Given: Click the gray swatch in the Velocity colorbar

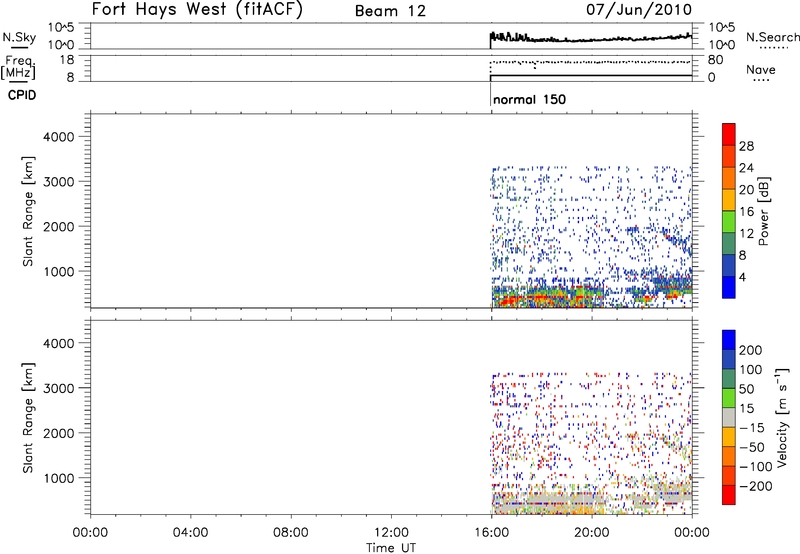Looking at the screenshot, I should 729,417.
